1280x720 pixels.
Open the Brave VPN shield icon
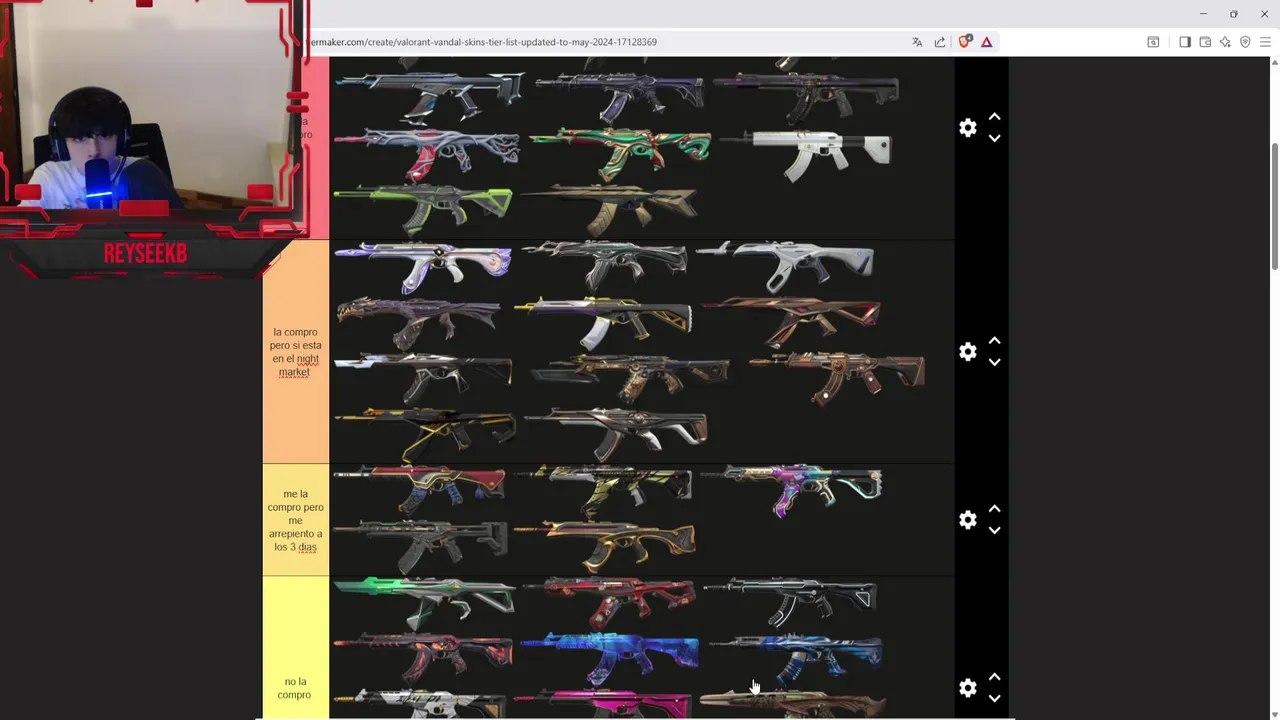point(1245,42)
